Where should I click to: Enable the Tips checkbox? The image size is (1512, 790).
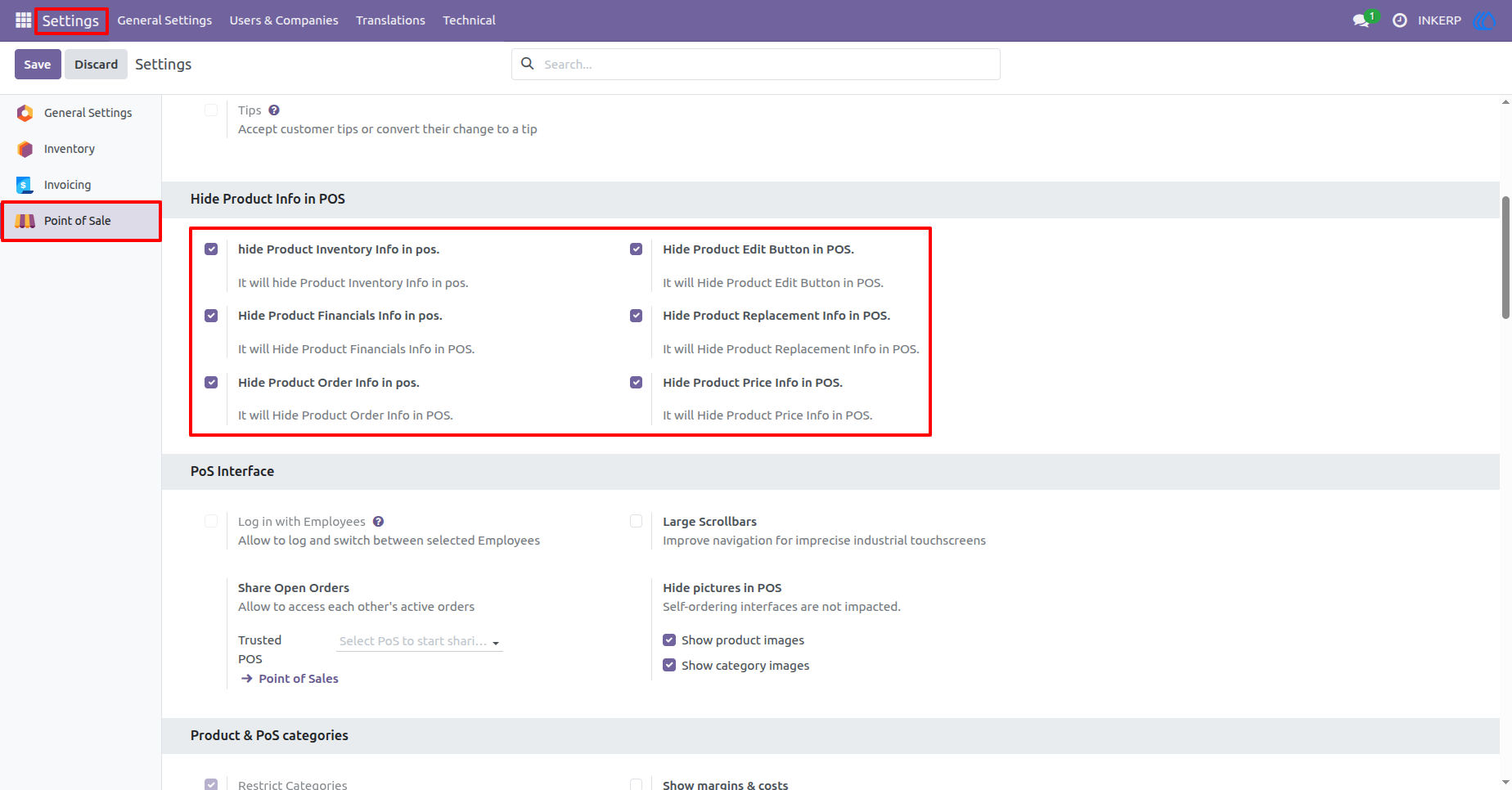pyautogui.click(x=211, y=110)
